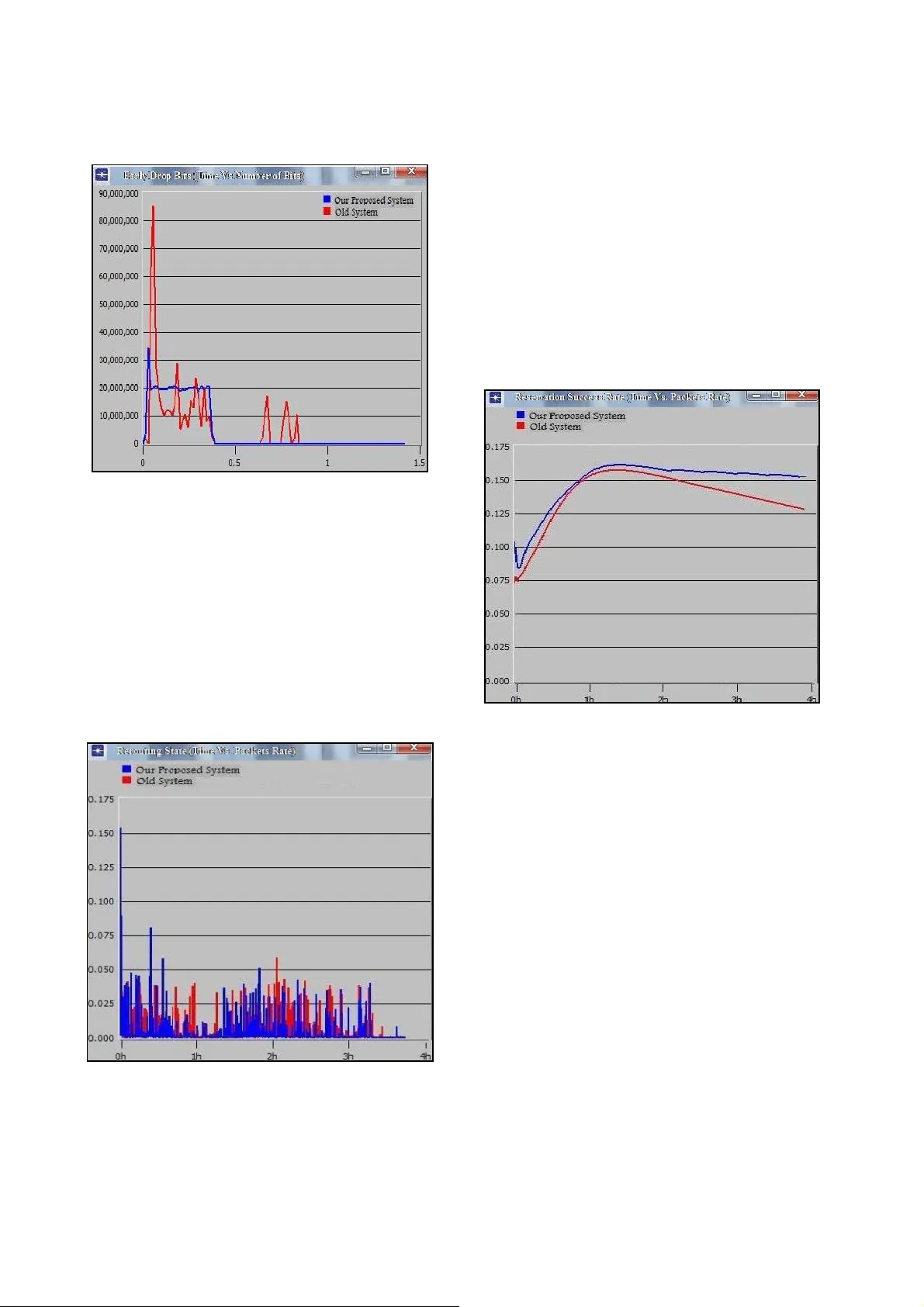Close the Reservation Success Rate window
This screenshot has width=924, height=1307.
click(801, 395)
